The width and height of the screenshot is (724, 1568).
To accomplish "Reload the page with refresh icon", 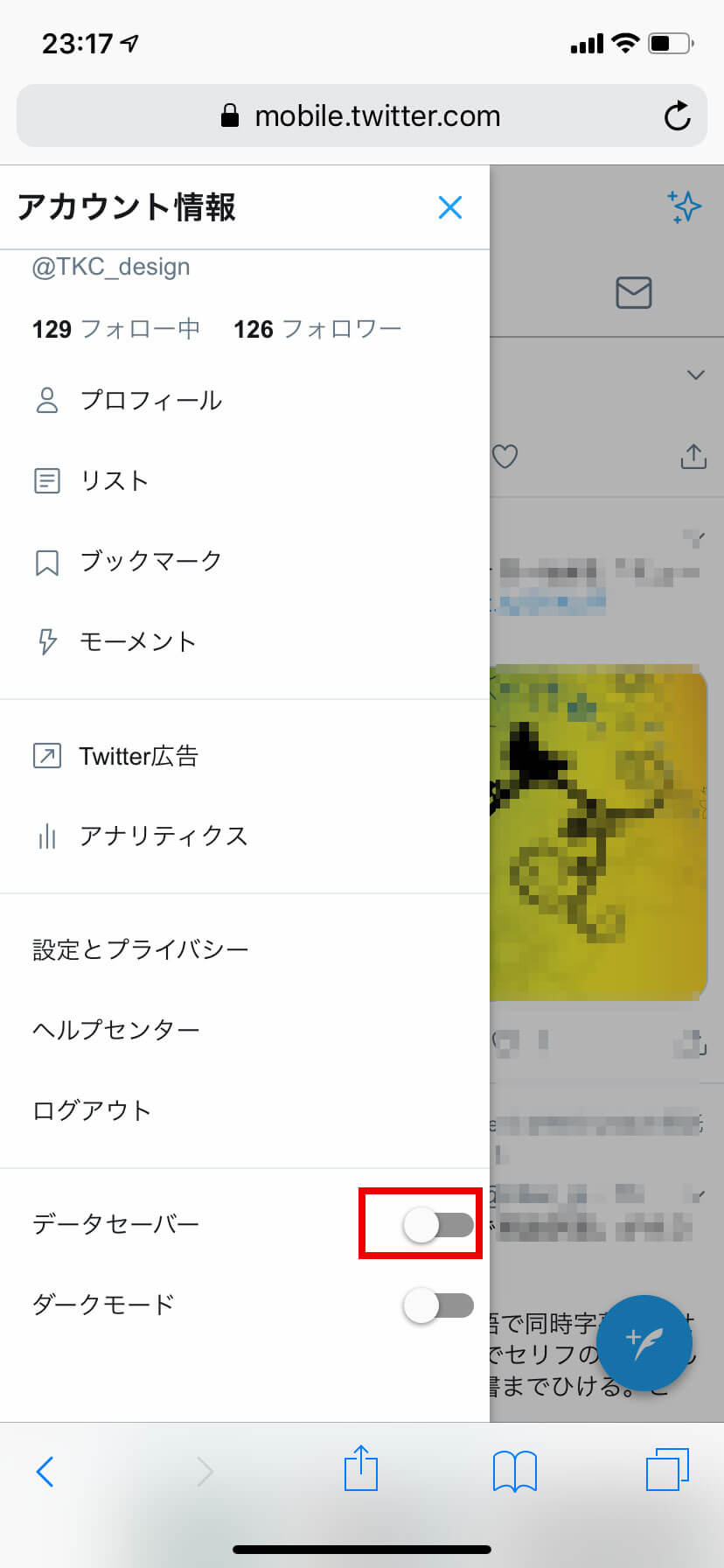I will (x=677, y=115).
